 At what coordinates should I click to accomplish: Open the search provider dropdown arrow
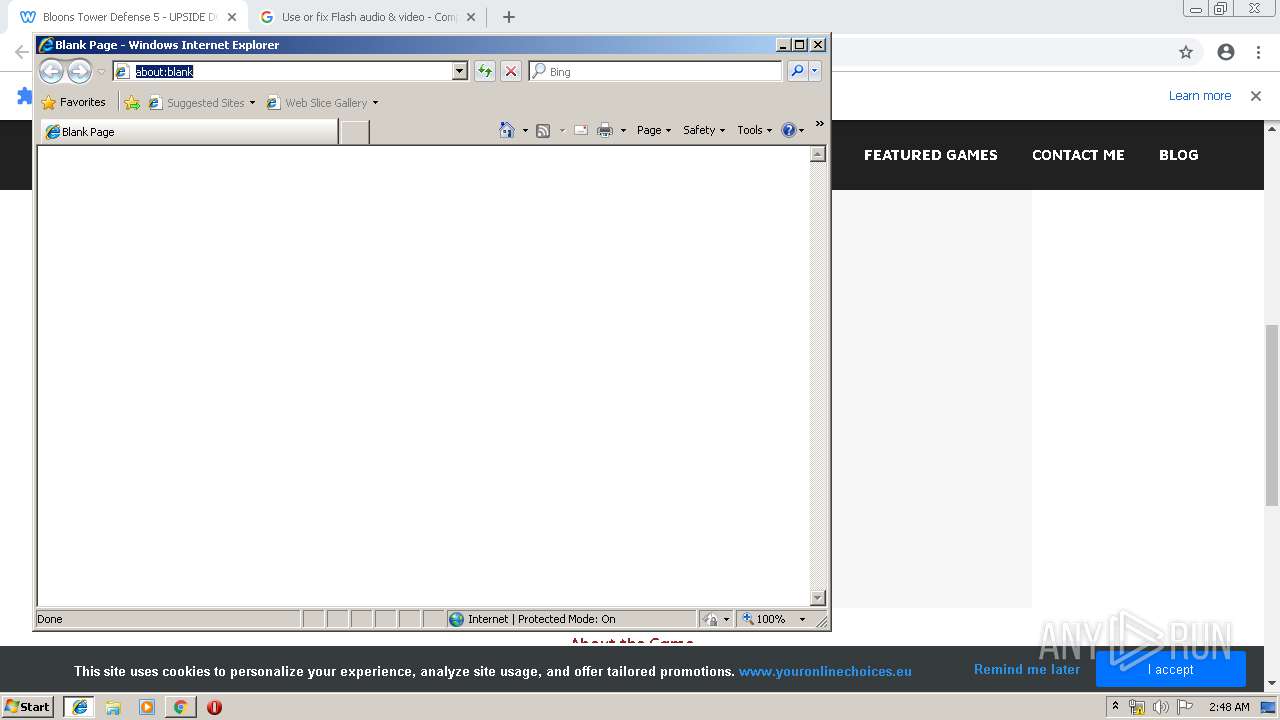[x=815, y=71]
